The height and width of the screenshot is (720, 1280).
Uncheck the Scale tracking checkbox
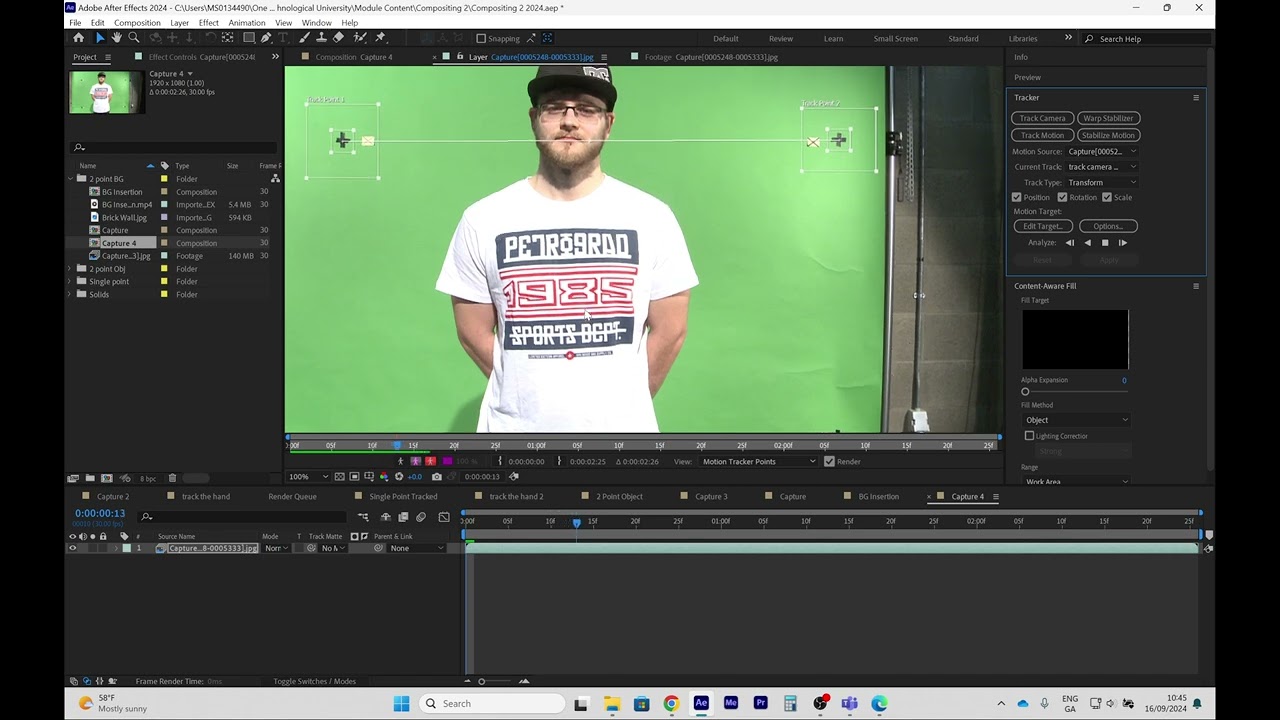(x=1107, y=197)
